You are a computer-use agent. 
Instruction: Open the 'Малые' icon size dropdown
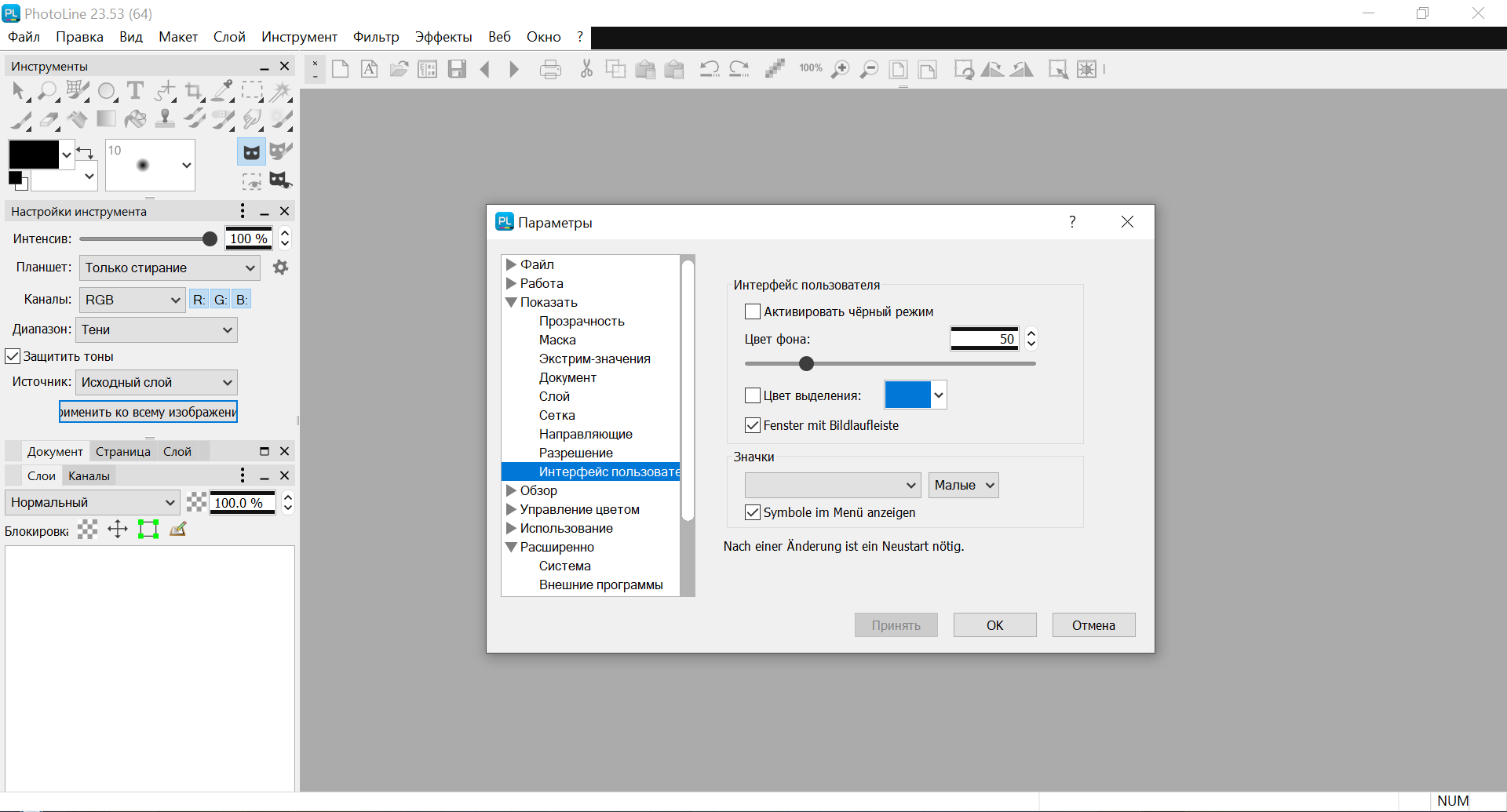click(963, 485)
